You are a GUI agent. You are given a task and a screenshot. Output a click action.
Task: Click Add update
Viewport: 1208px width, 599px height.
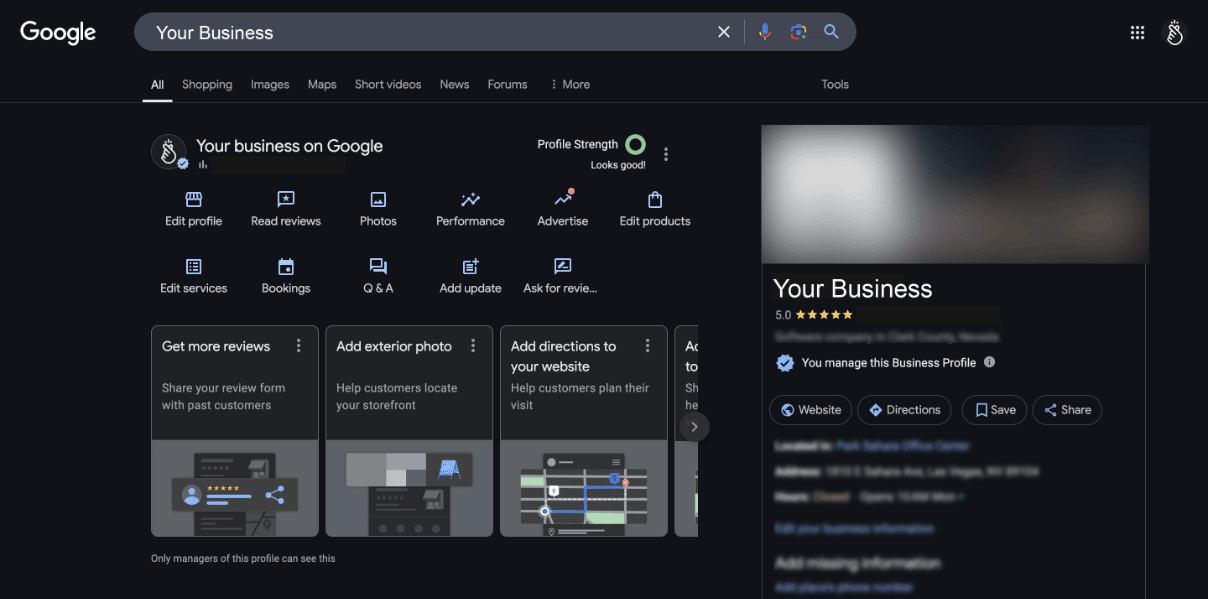tap(470, 276)
